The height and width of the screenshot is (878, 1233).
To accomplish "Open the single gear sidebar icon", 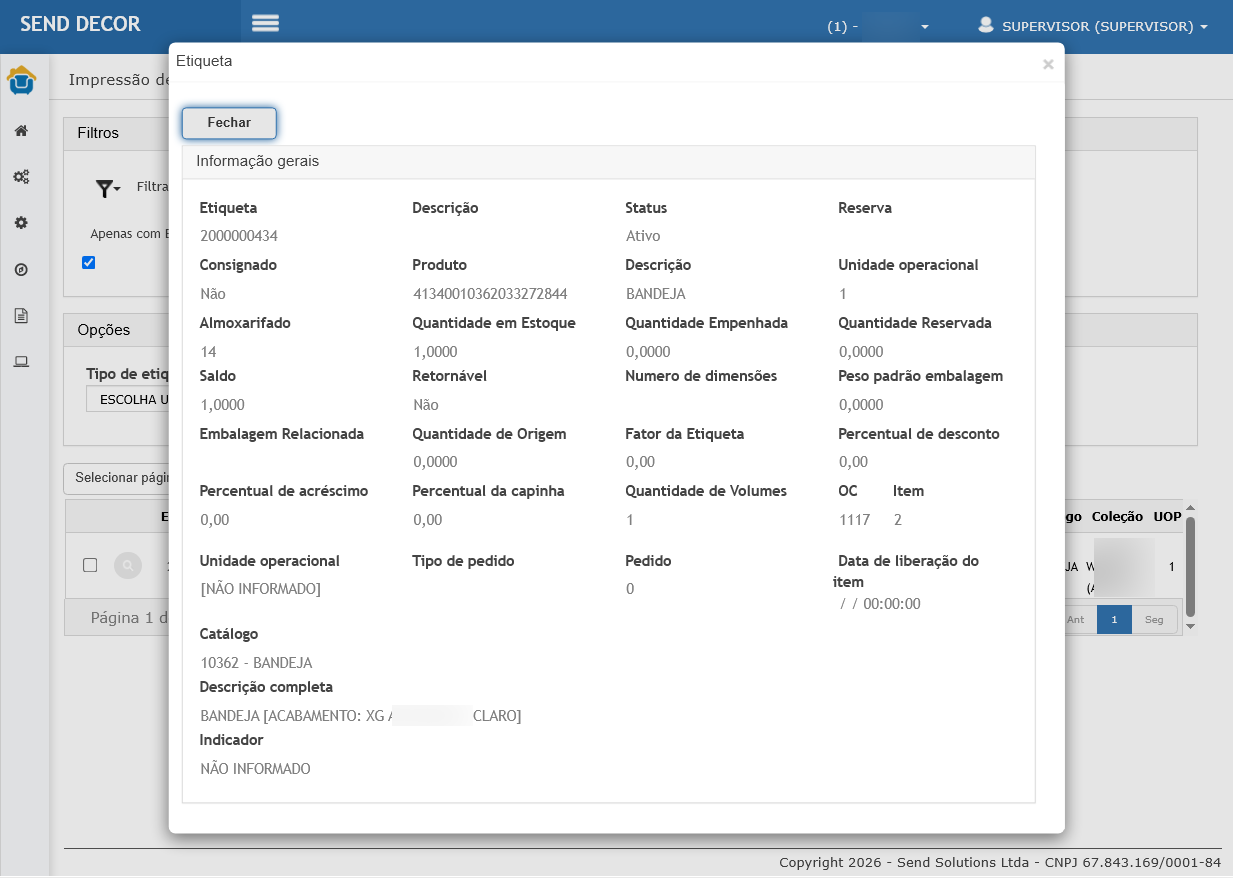I will pos(21,223).
